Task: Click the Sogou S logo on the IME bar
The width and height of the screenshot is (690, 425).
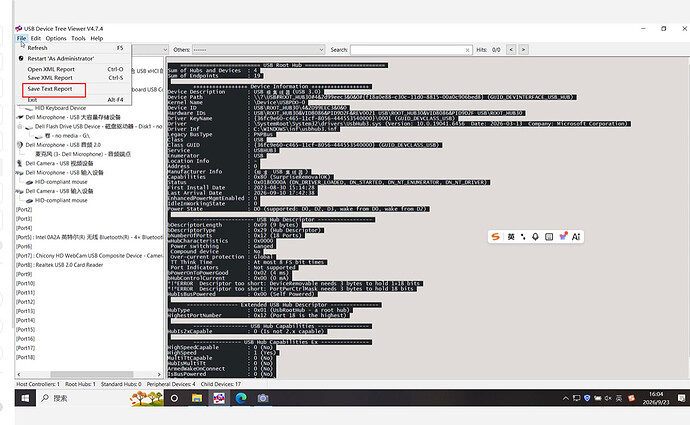Action: [x=495, y=237]
